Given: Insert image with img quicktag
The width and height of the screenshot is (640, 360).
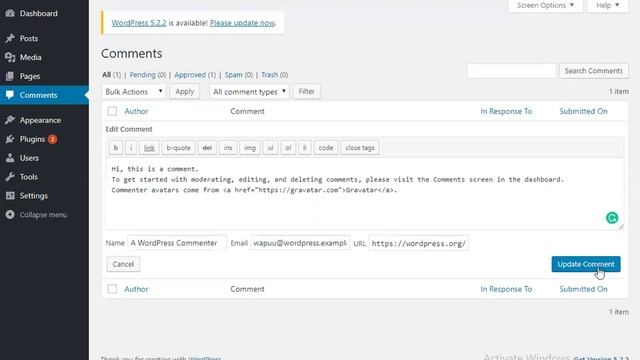Looking at the screenshot, I should click(250, 148).
